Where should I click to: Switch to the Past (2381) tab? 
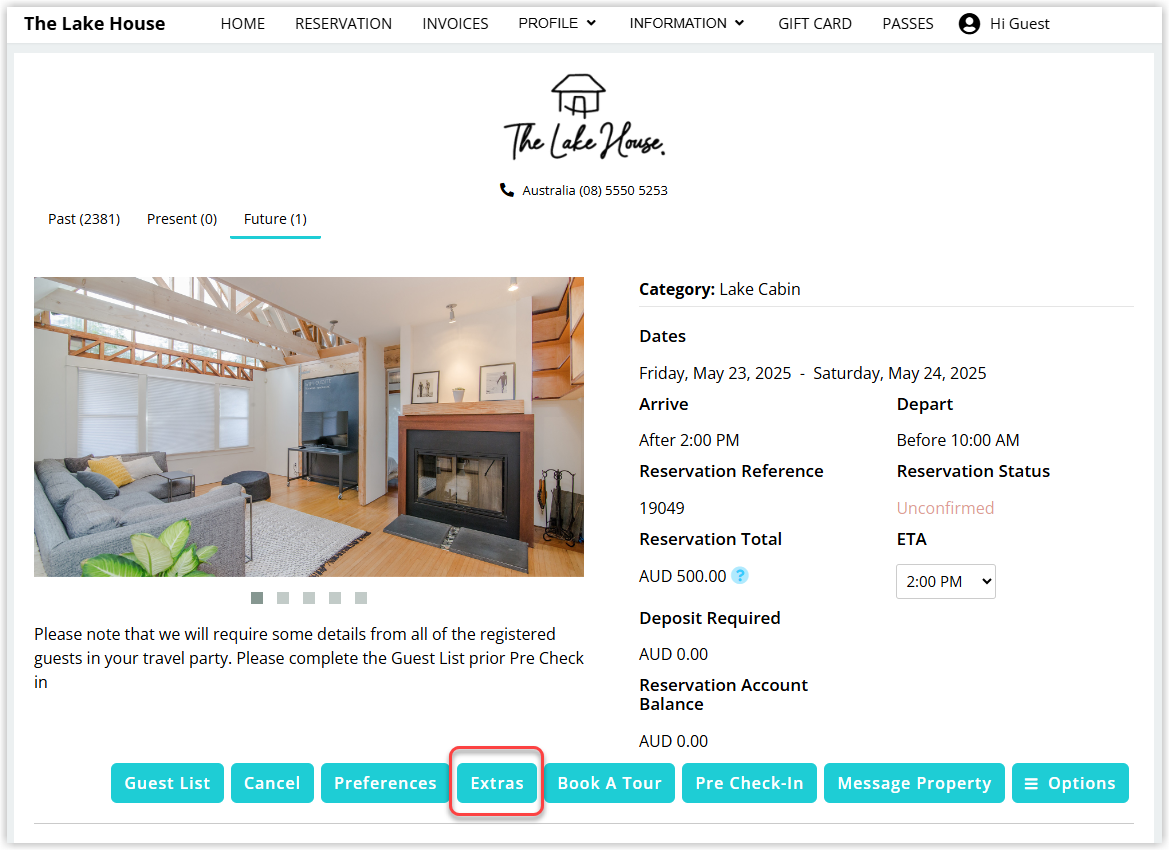[84, 219]
